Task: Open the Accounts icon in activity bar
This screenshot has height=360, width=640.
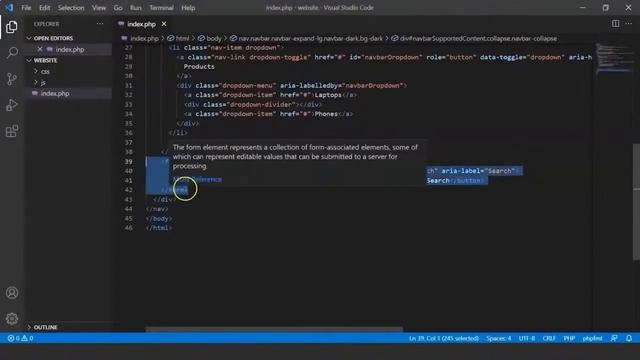Action: tap(12, 293)
